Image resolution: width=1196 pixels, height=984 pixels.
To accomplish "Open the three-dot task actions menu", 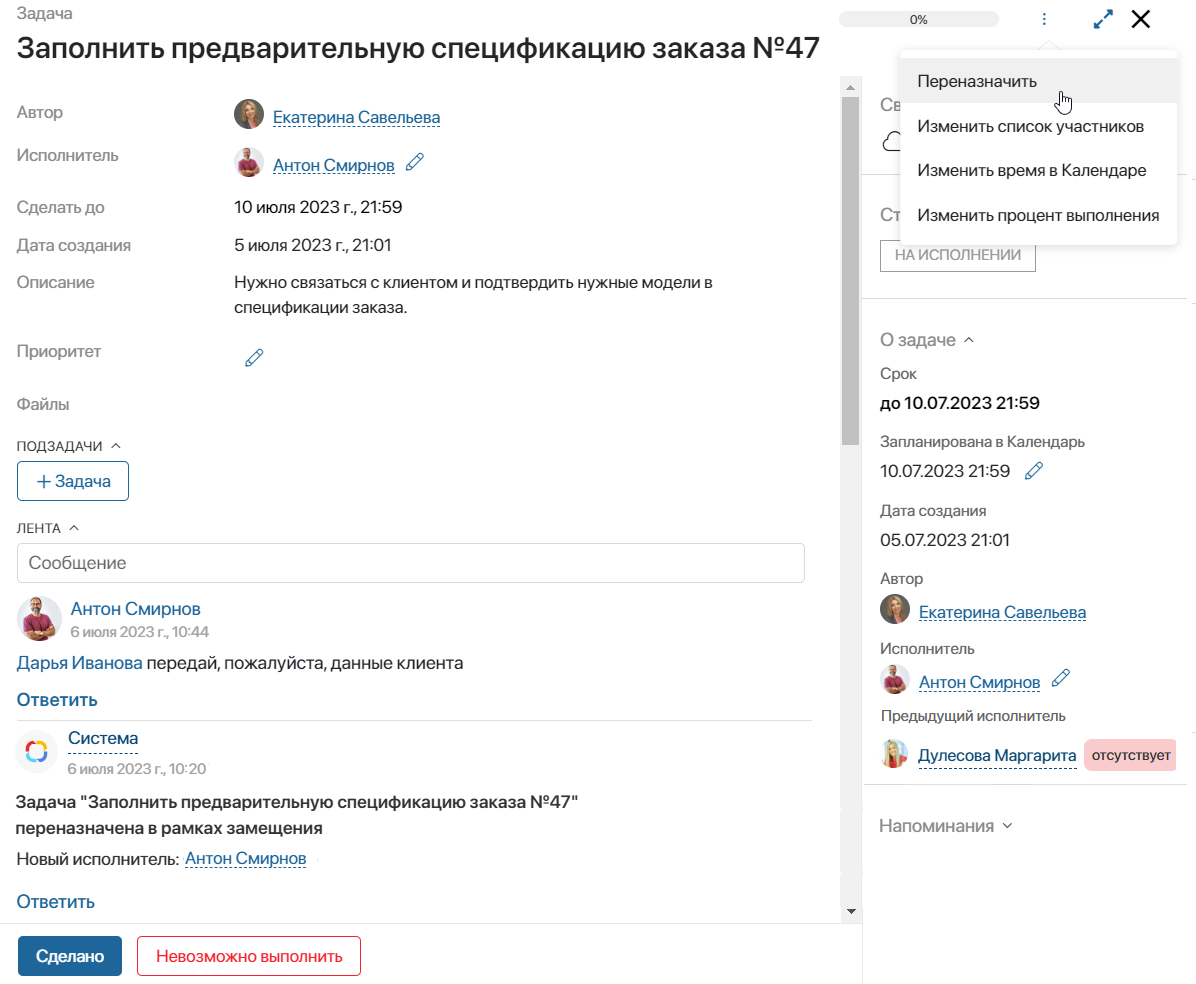I will click(x=1044, y=19).
